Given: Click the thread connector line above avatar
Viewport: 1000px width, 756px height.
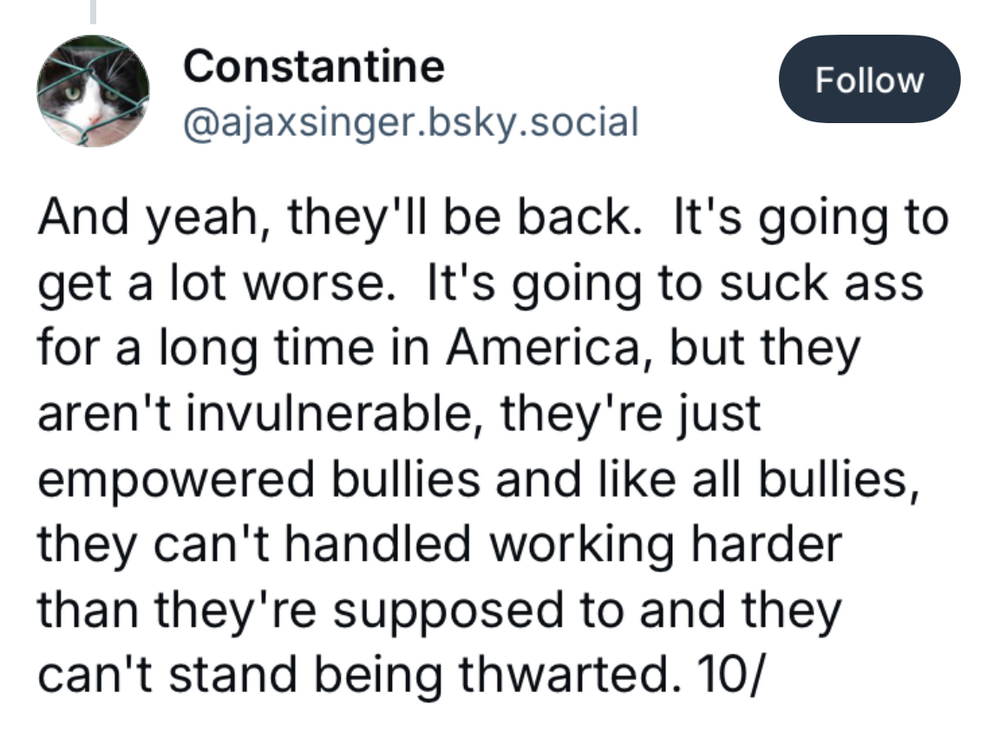Looking at the screenshot, I should 93,12.
